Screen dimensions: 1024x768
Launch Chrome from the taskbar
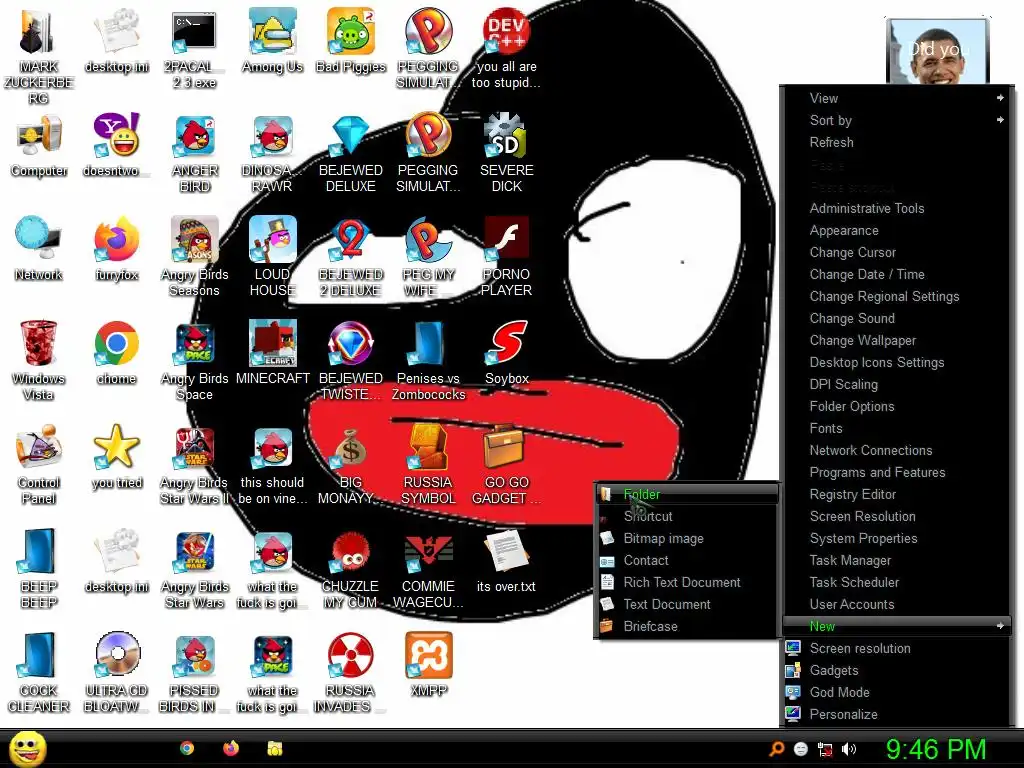(x=187, y=748)
